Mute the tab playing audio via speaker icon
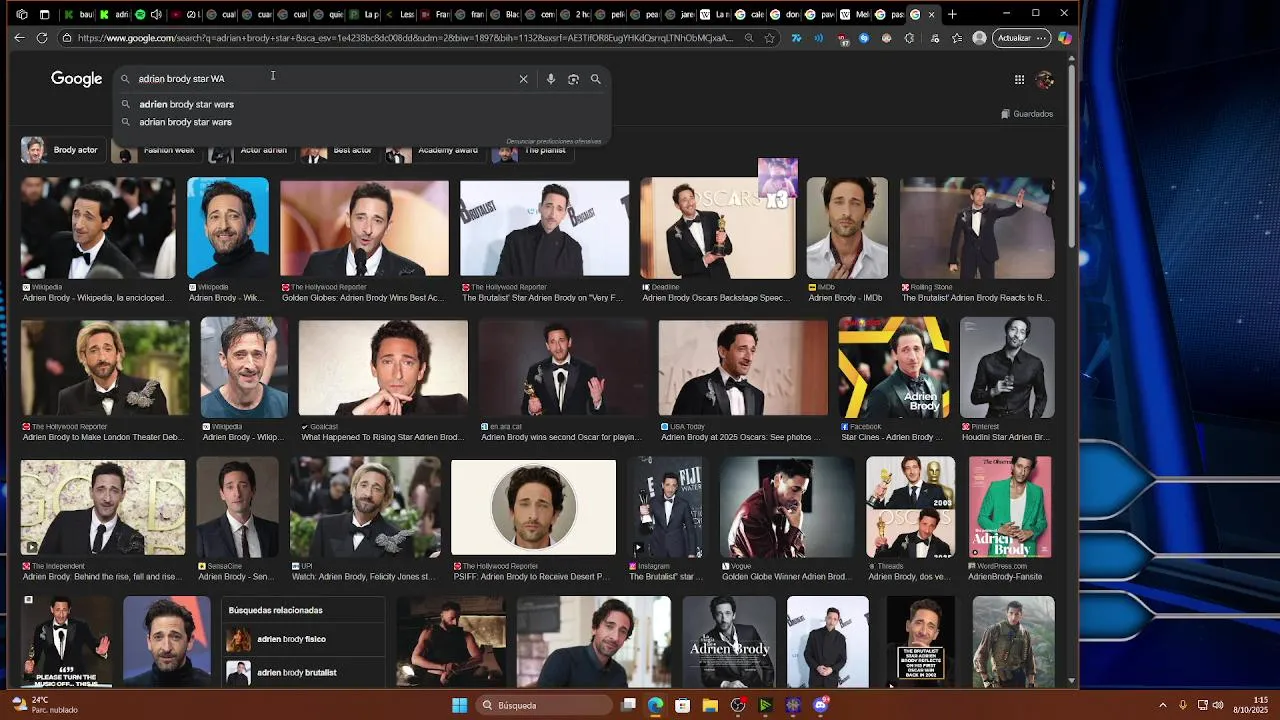1280x720 pixels. (x=157, y=14)
